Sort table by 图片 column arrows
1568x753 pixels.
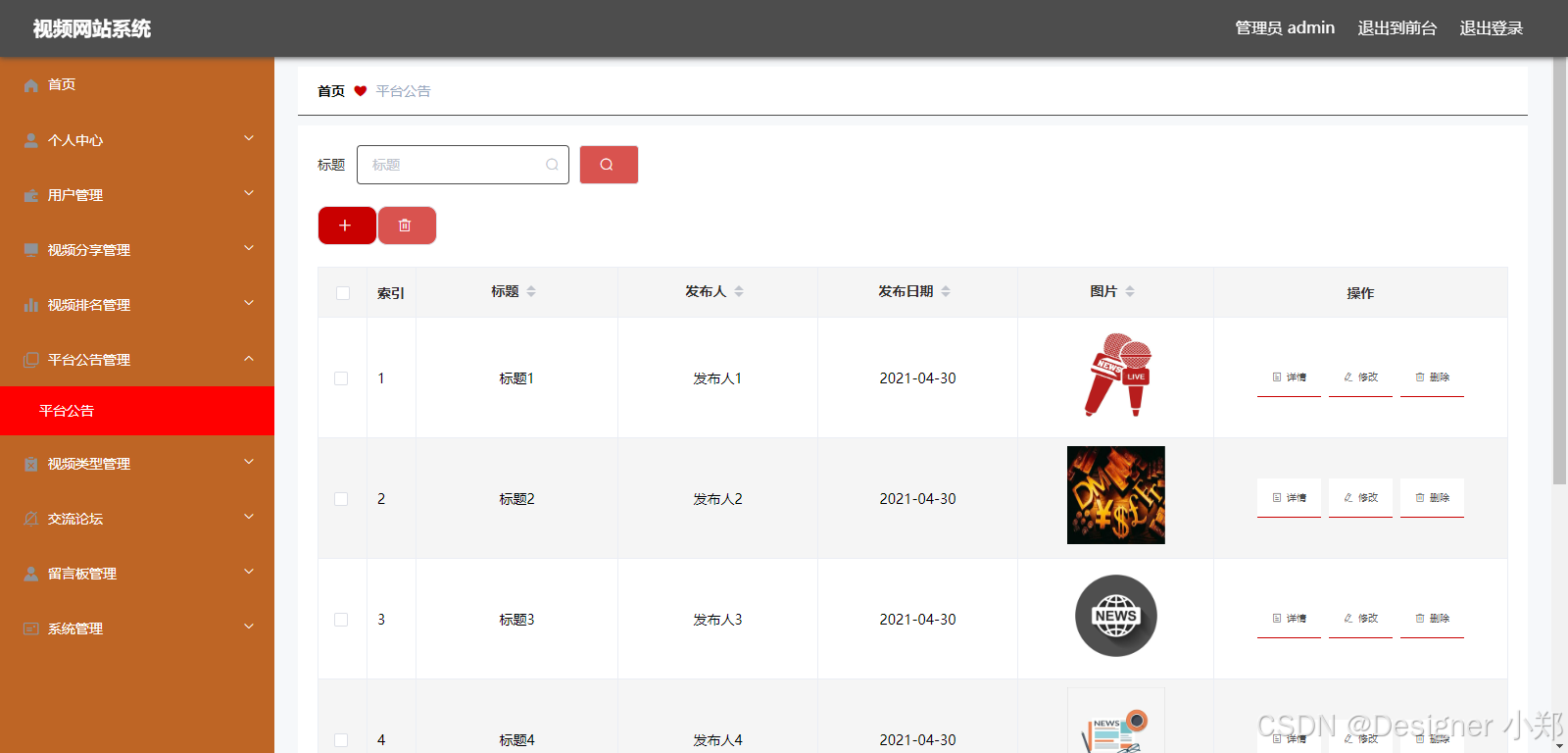click(1130, 291)
